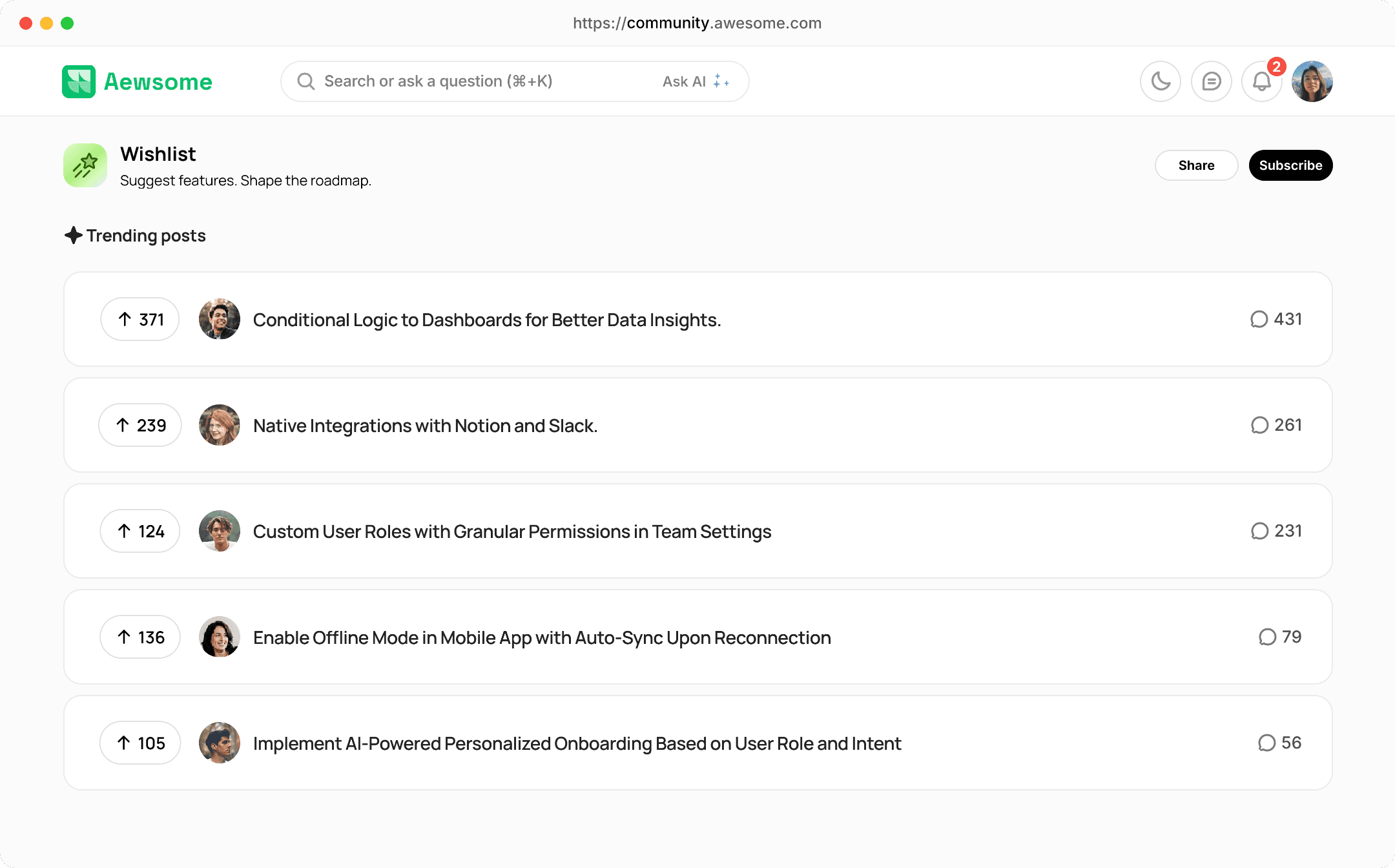Screen dimensions: 1395x868
Task: Click the search magnifier icon
Action: pos(305,81)
